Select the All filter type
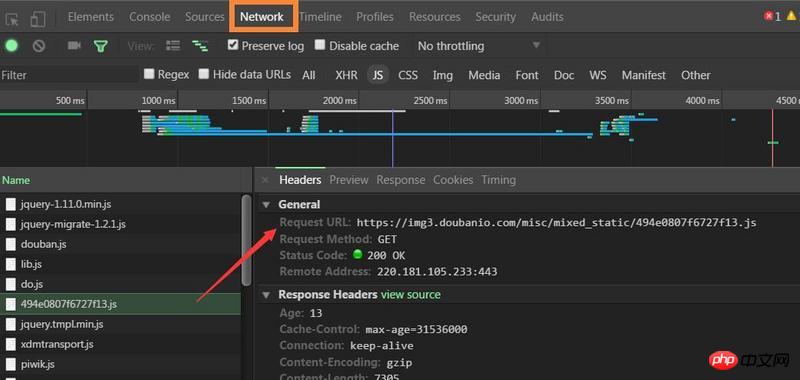This screenshot has height=380, width=800. coord(309,75)
